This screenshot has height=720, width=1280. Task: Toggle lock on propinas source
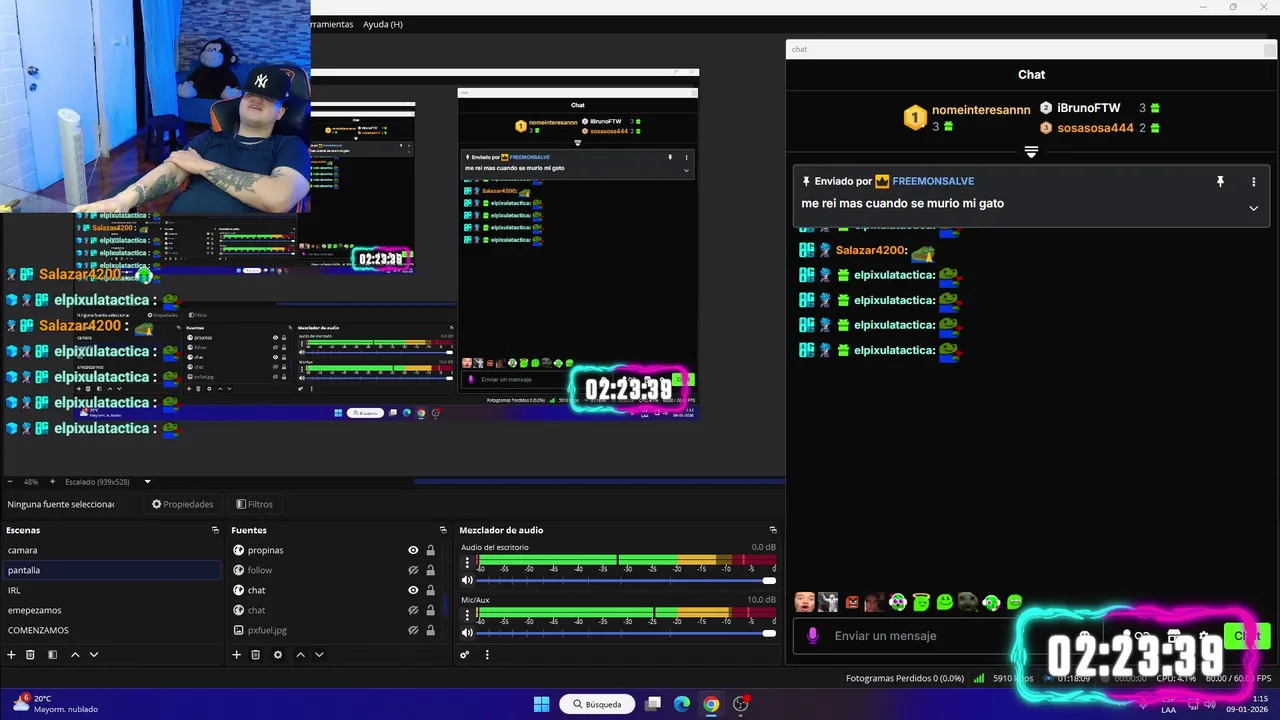point(430,550)
